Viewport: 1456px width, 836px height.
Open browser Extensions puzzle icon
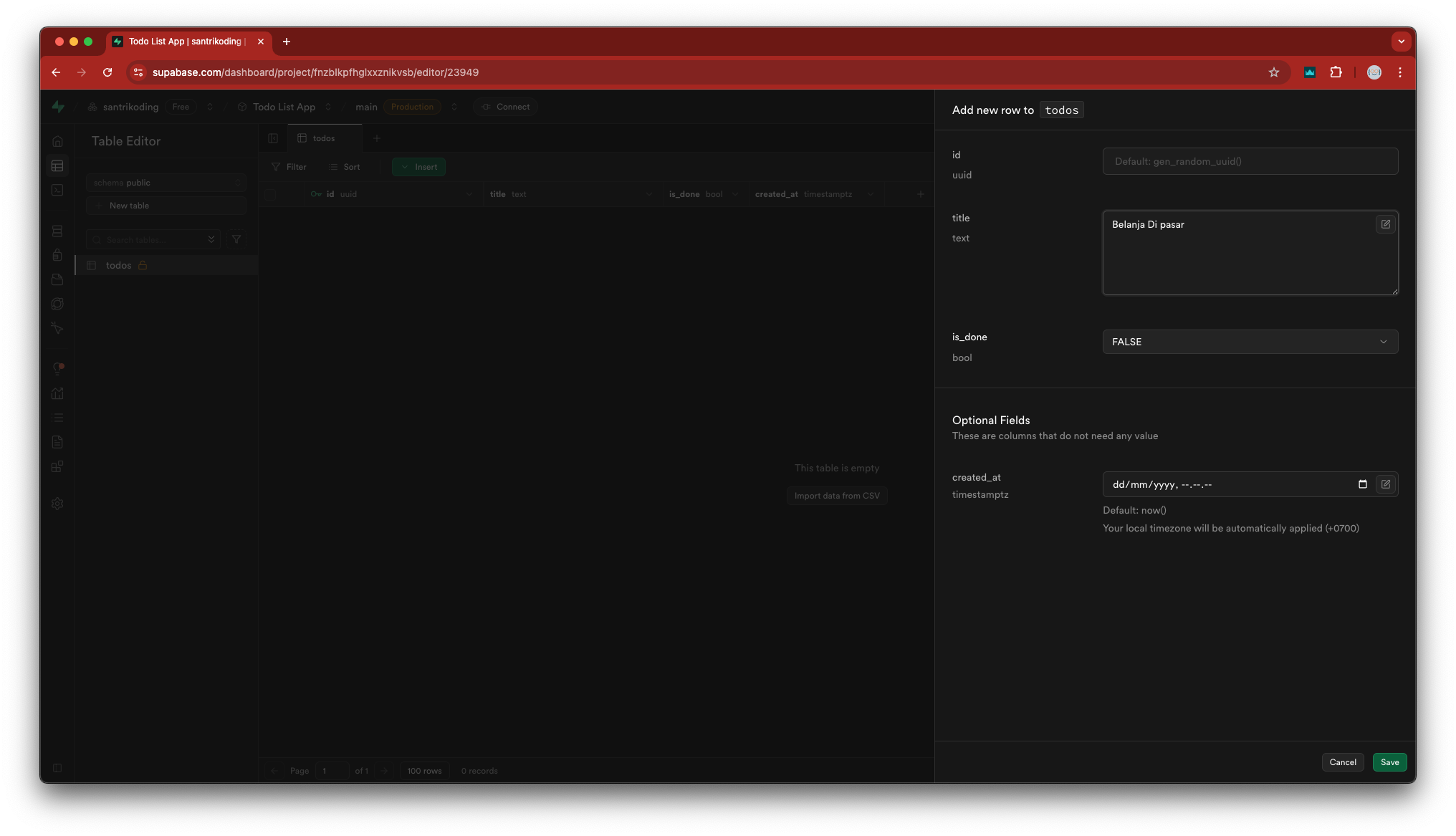(1336, 72)
